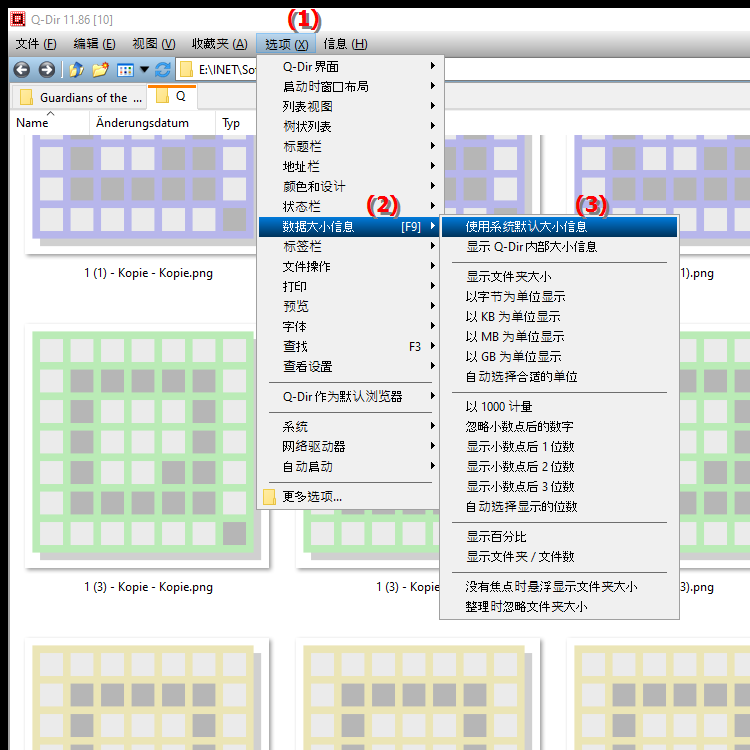The height and width of the screenshot is (750, 750).
Task: Select 显示小数点后 1 位数 option
Action: 559,446
